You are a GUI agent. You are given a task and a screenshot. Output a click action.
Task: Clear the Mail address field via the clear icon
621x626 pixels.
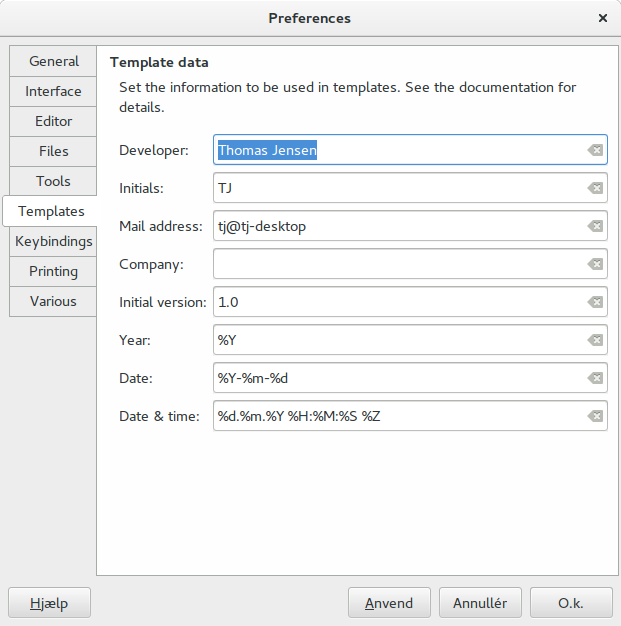pos(595,226)
